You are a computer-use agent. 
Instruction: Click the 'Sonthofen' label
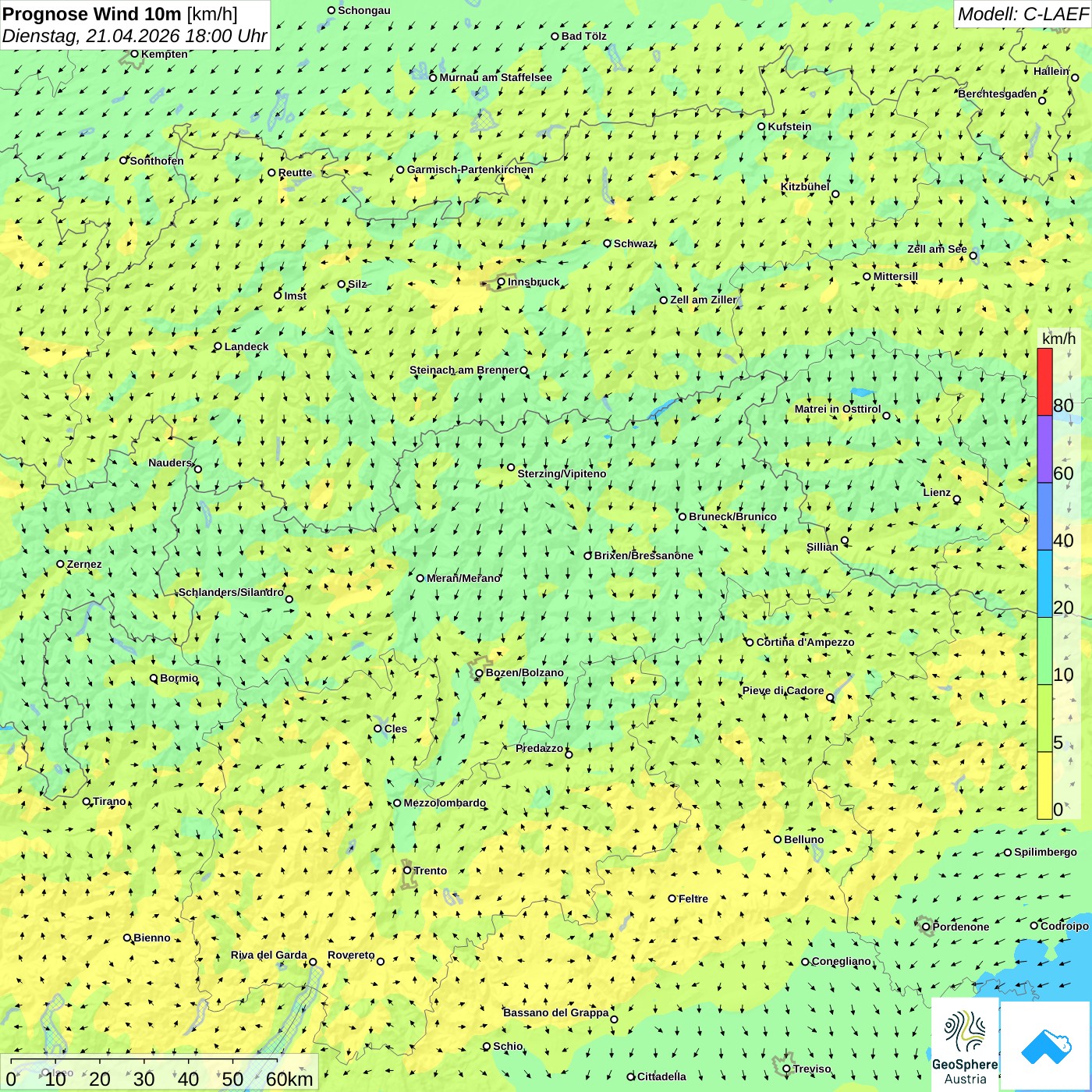157,161
